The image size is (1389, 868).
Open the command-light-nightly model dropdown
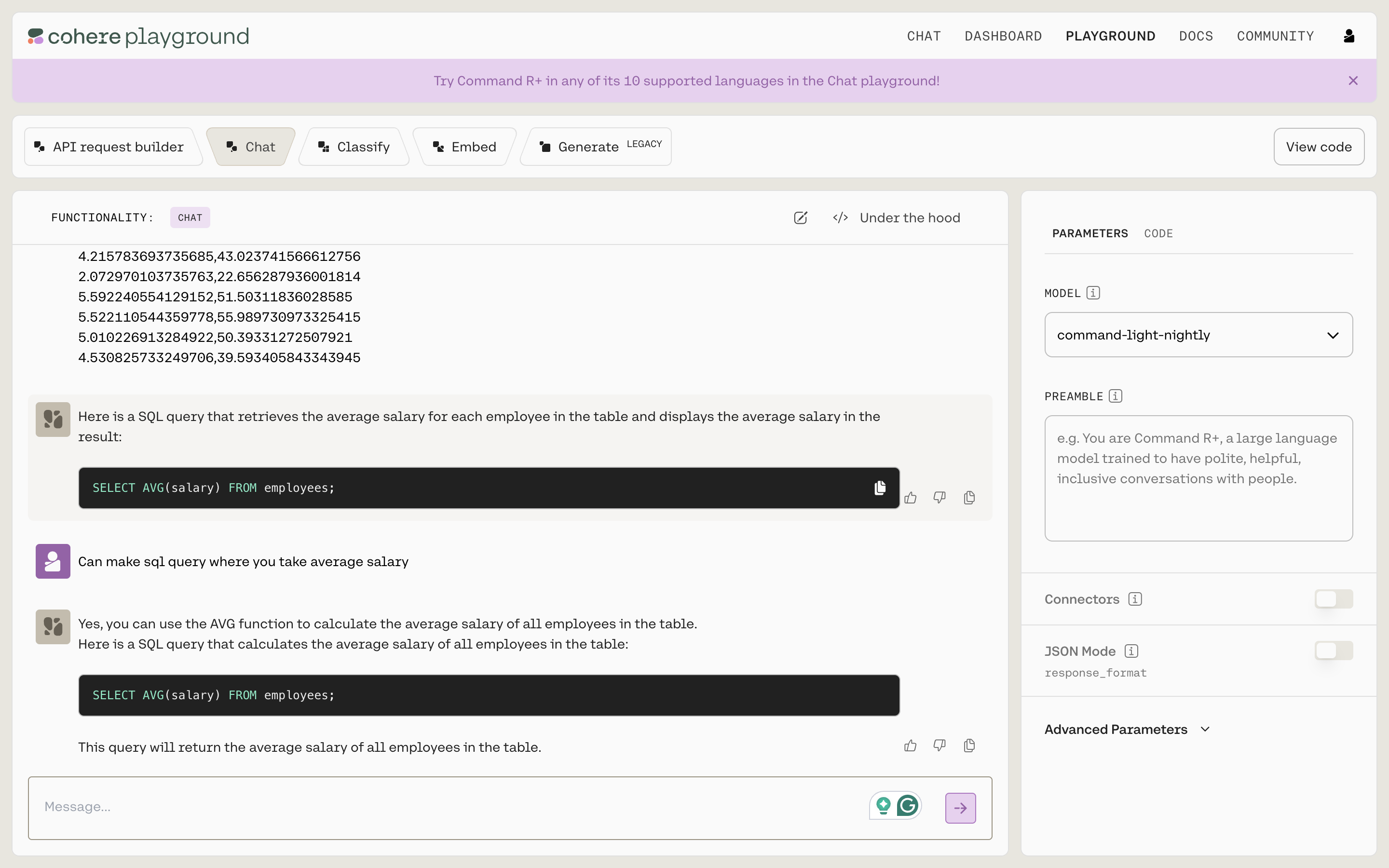click(1198, 335)
